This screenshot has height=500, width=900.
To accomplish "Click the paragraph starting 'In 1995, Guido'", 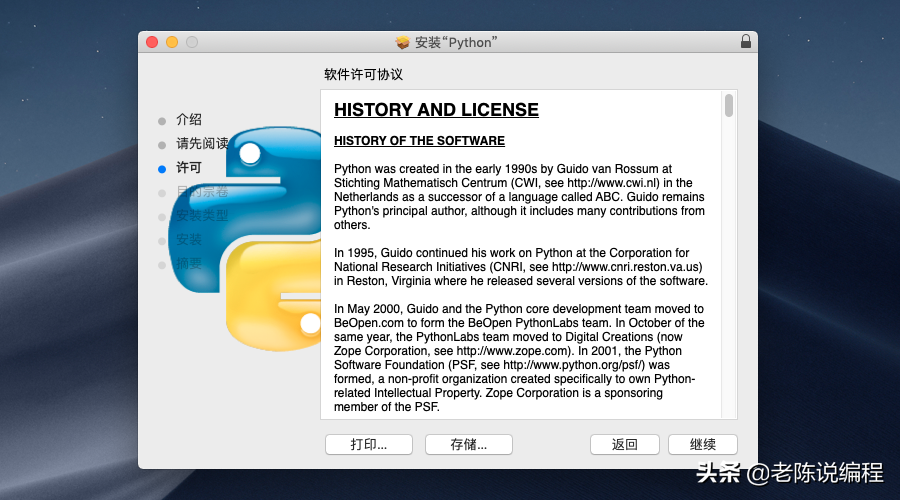I will pos(521,267).
